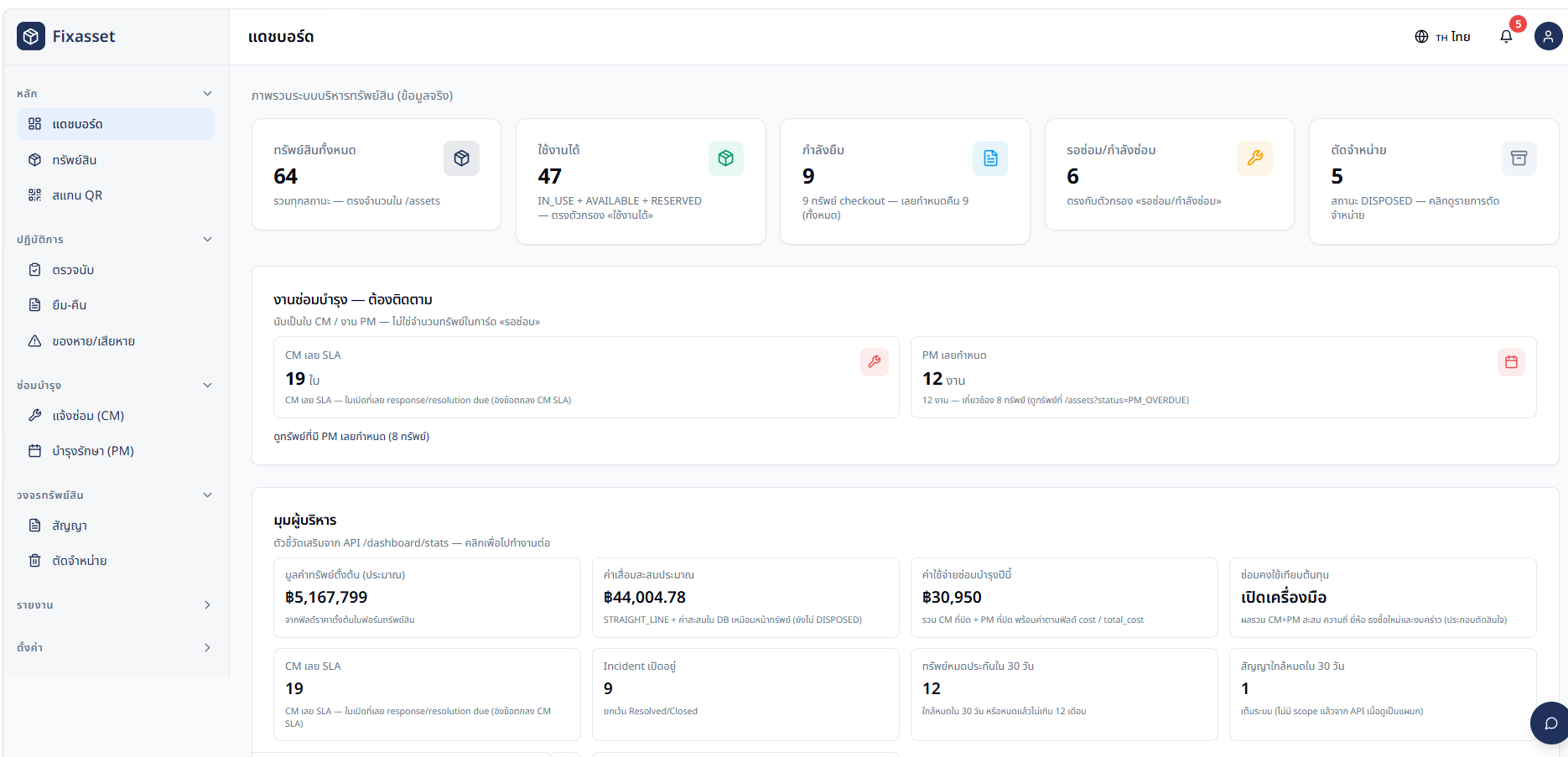Click the บำรุงรักษา (PM) calendar icon
This screenshot has width=1568, height=757.
[34, 451]
